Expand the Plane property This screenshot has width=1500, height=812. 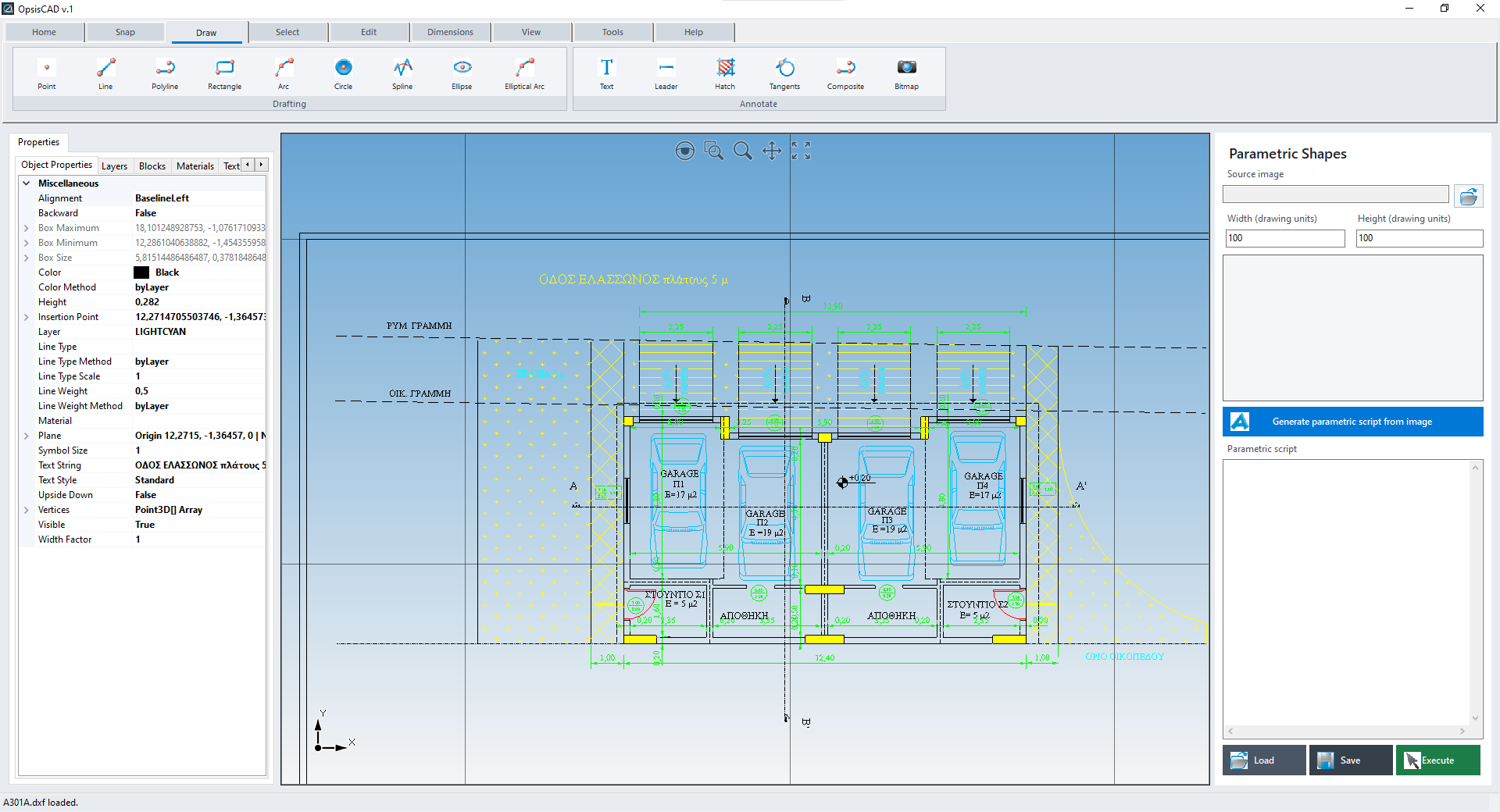[x=26, y=436]
